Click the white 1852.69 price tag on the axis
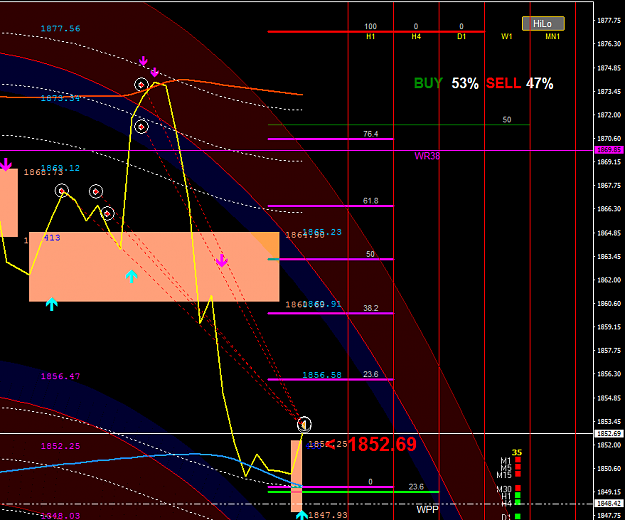625x520 pixels. [x=609, y=433]
